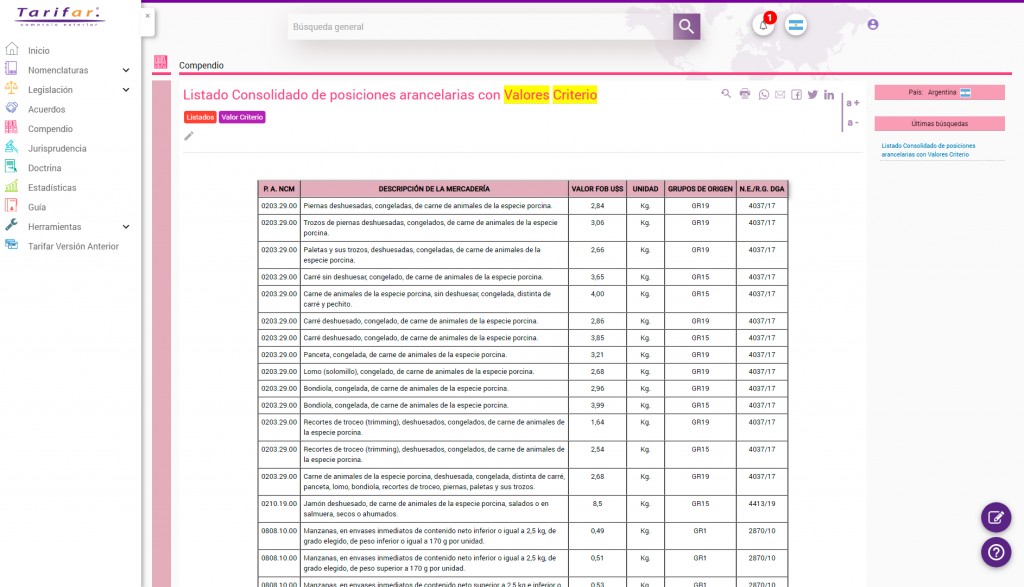Click the Legislación scales icon
This screenshot has height=587, width=1024.
tap(11, 88)
